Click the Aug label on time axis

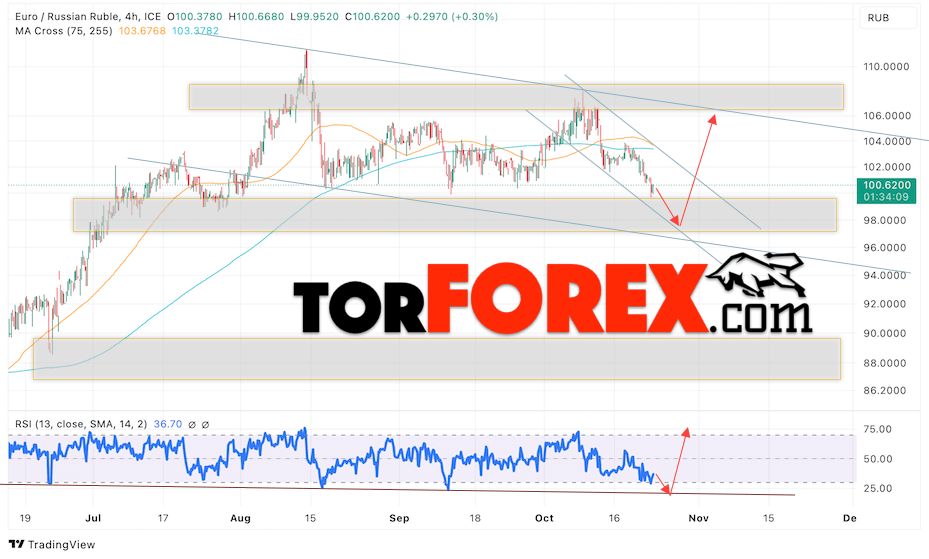[240, 518]
